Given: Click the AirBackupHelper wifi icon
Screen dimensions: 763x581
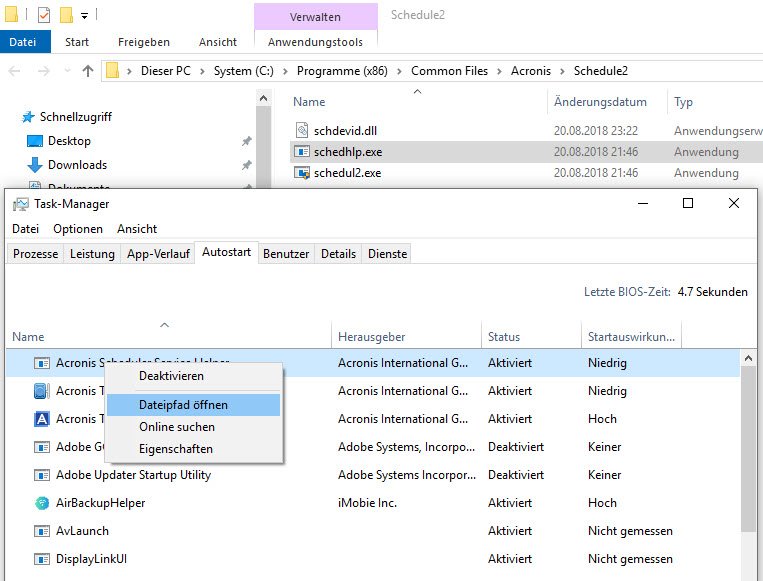Looking at the screenshot, I should (x=42, y=503).
